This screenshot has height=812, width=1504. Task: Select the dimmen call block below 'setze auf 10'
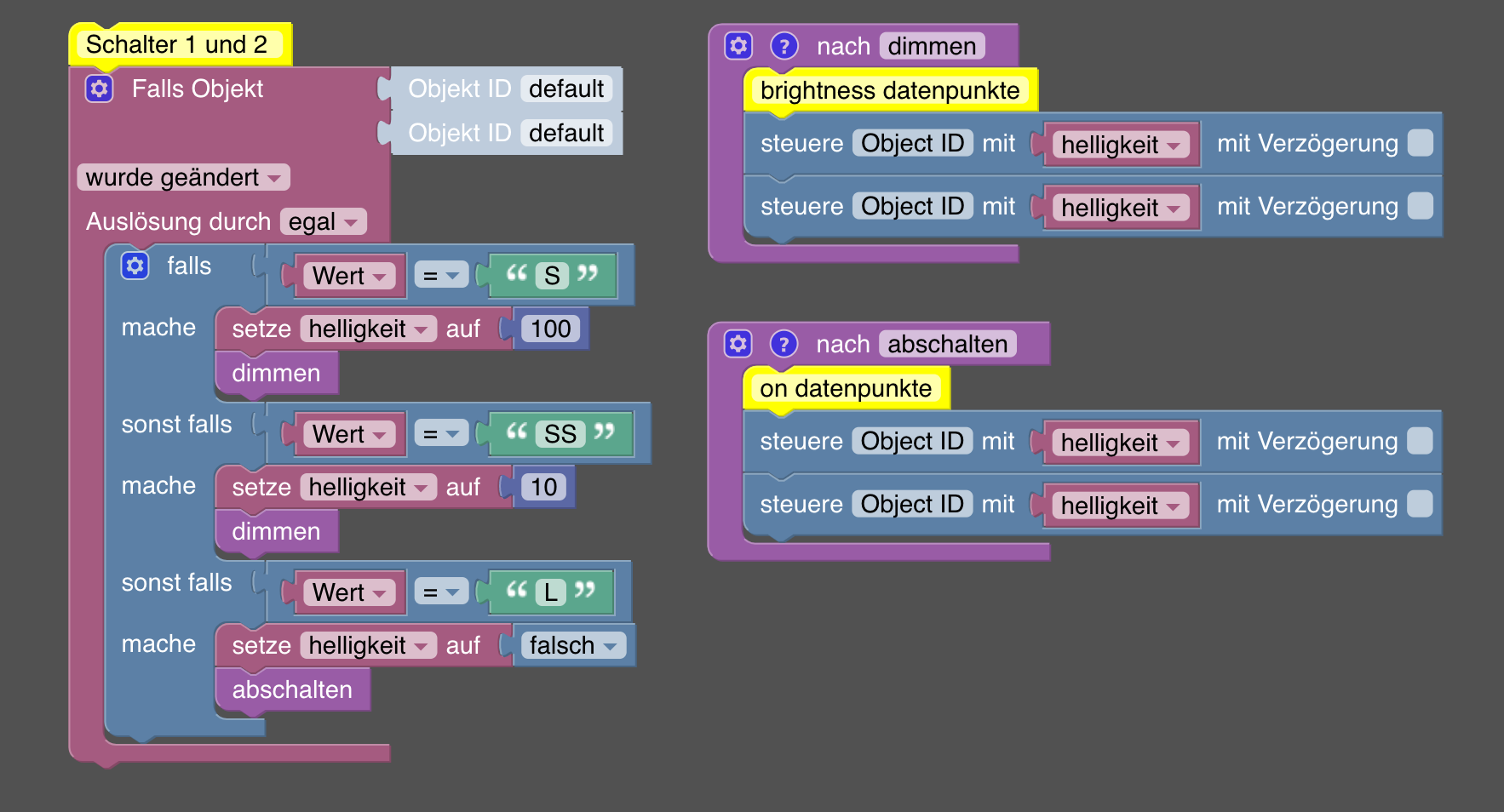[277, 531]
